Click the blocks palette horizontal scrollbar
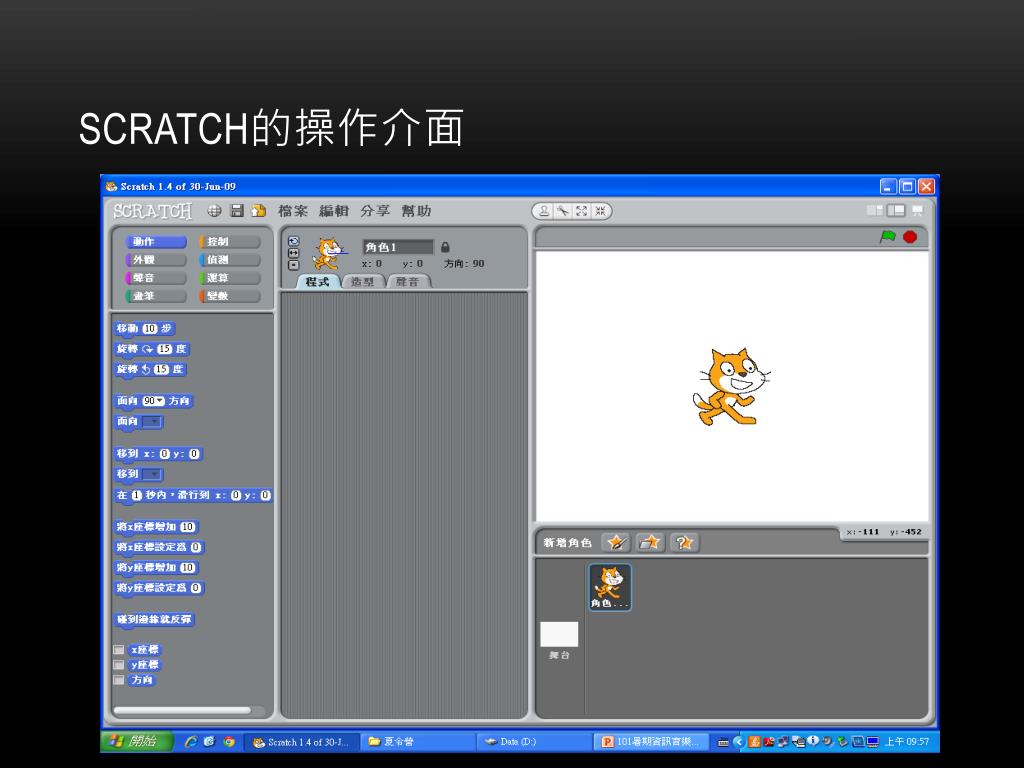This screenshot has height=768, width=1024. (x=182, y=711)
